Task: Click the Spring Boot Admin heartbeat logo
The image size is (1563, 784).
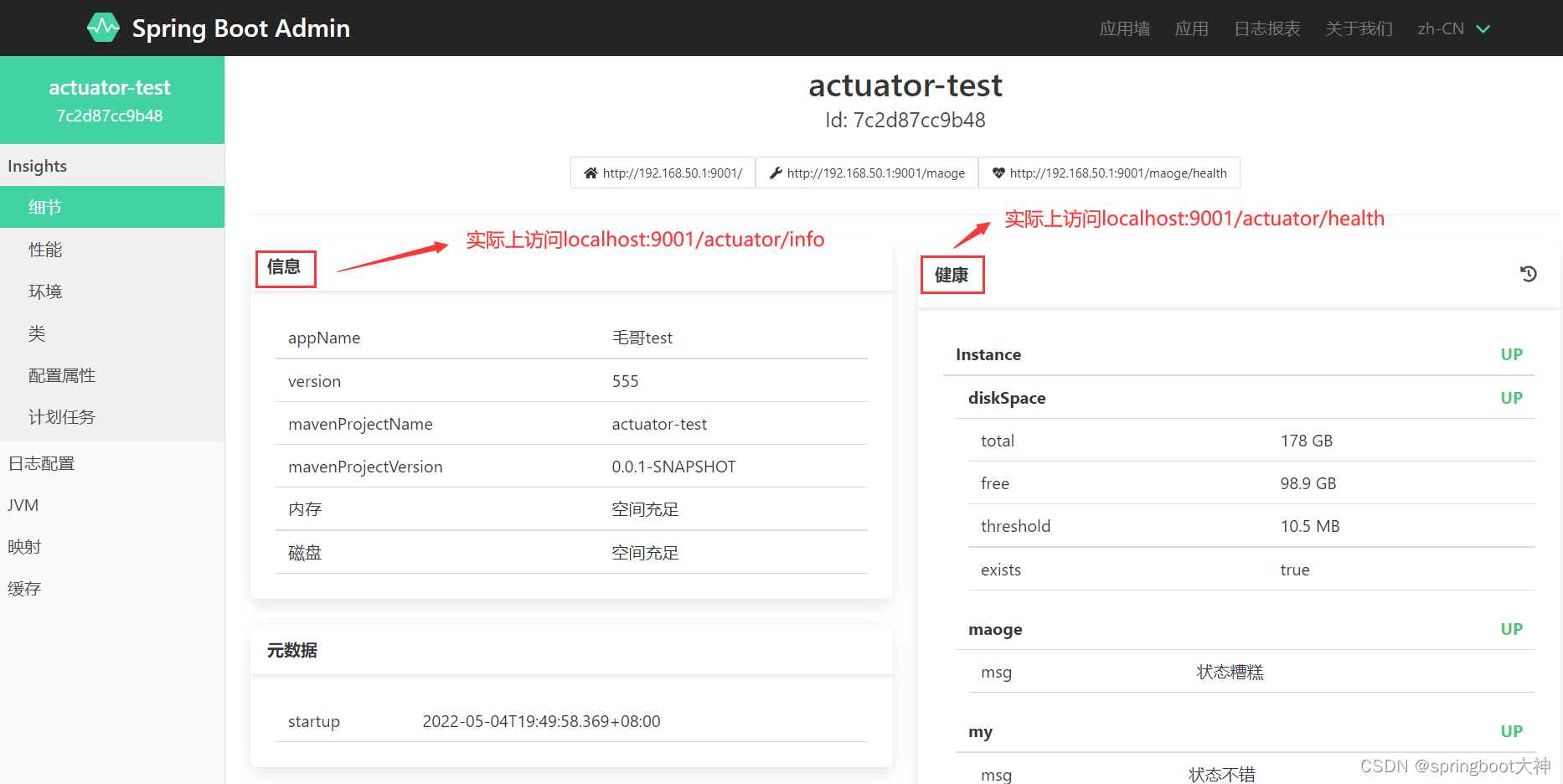Action: (104, 28)
